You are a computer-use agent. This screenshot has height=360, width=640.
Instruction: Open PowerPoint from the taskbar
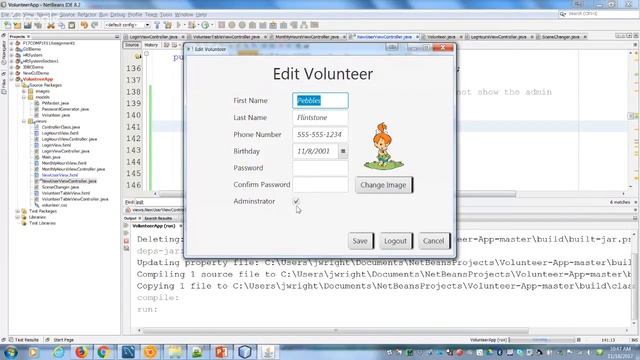click(x=221, y=352)
